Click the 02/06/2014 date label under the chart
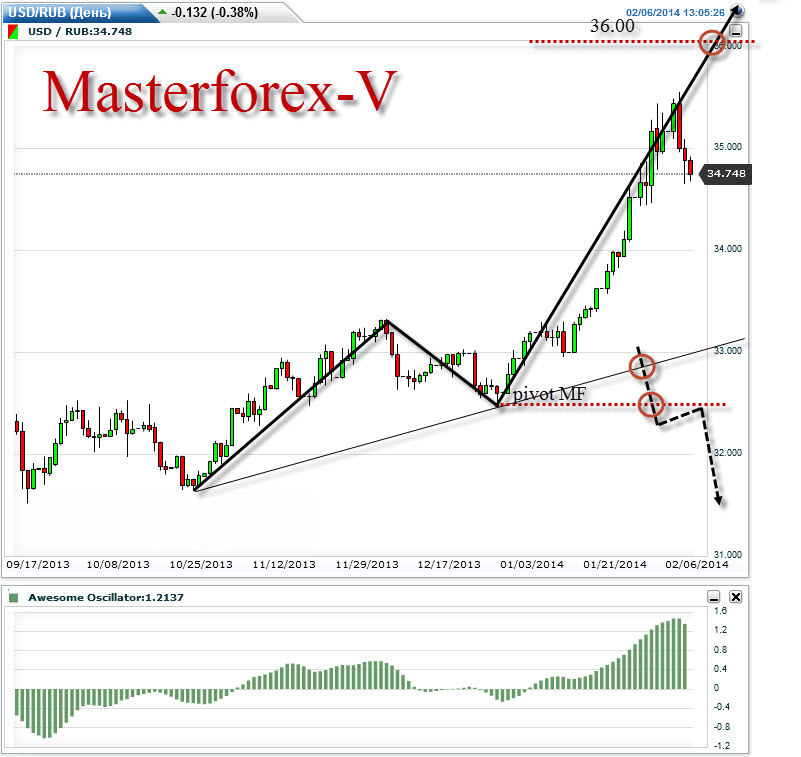This screenshot has height=757, width=801. pyautogui.click(x=697, y=564)
